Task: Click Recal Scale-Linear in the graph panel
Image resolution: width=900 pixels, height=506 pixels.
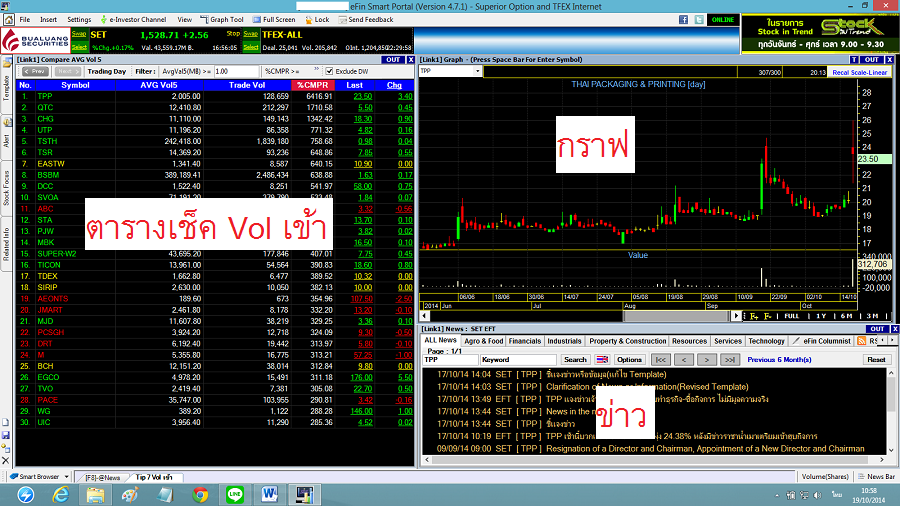Action: click(859, 72)
